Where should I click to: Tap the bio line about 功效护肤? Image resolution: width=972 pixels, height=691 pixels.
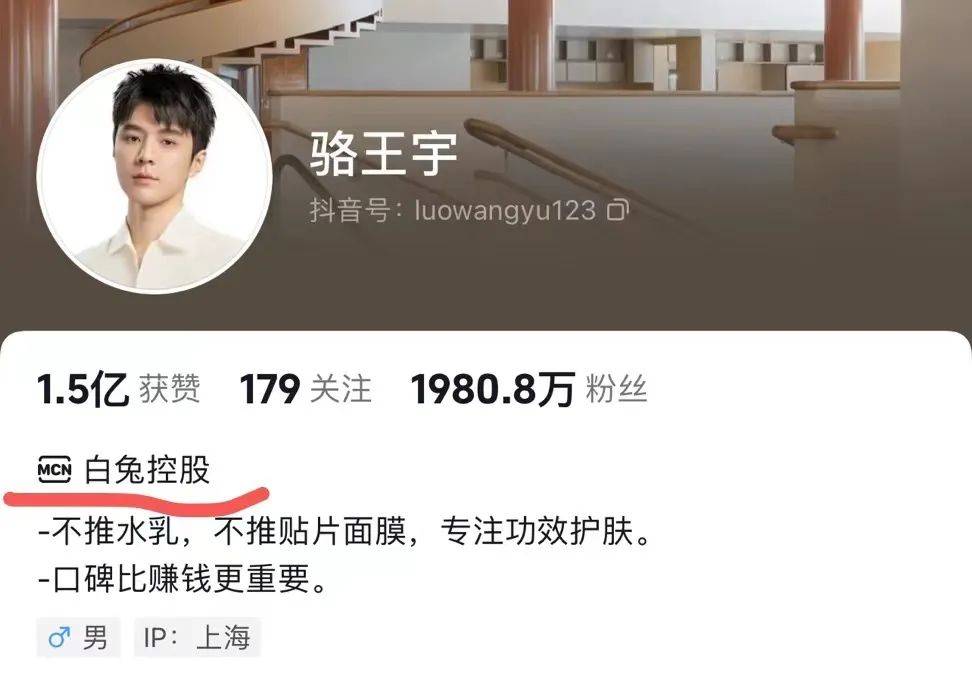(x=344, y=531)
